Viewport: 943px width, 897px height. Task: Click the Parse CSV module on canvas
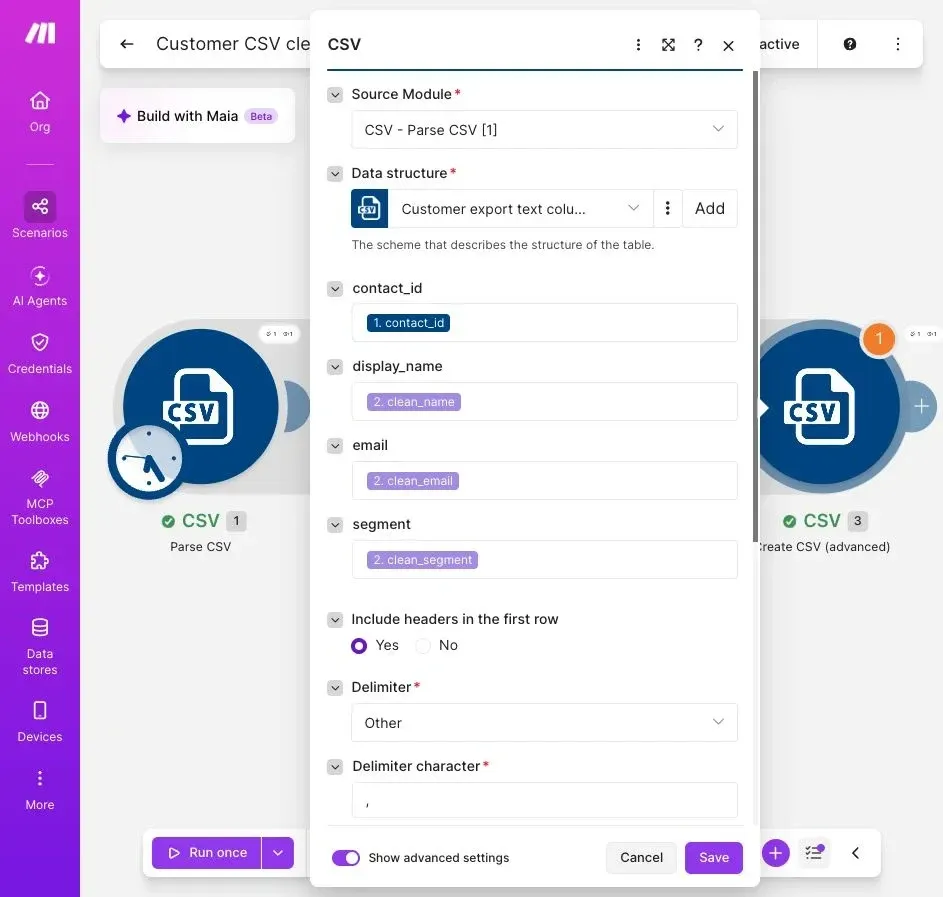[200, 406]
